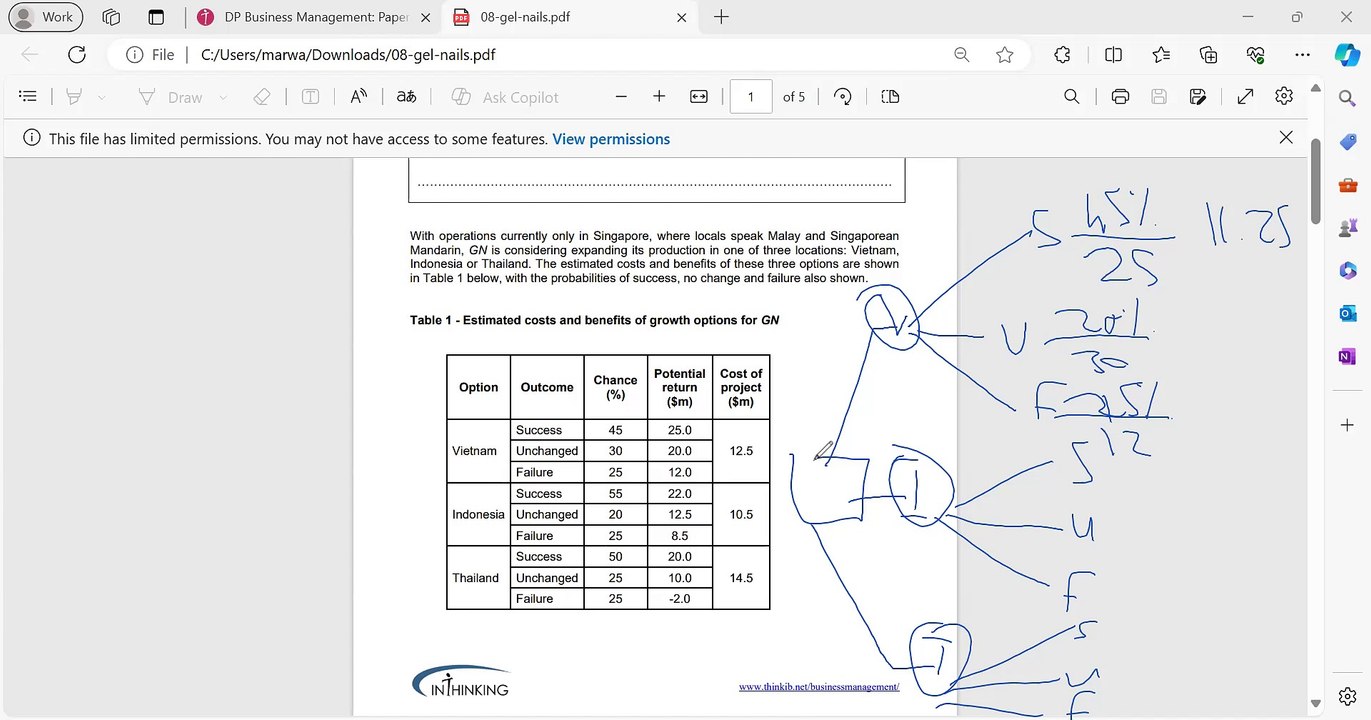Open the Extensions menu

click(x=1062, y=55)
